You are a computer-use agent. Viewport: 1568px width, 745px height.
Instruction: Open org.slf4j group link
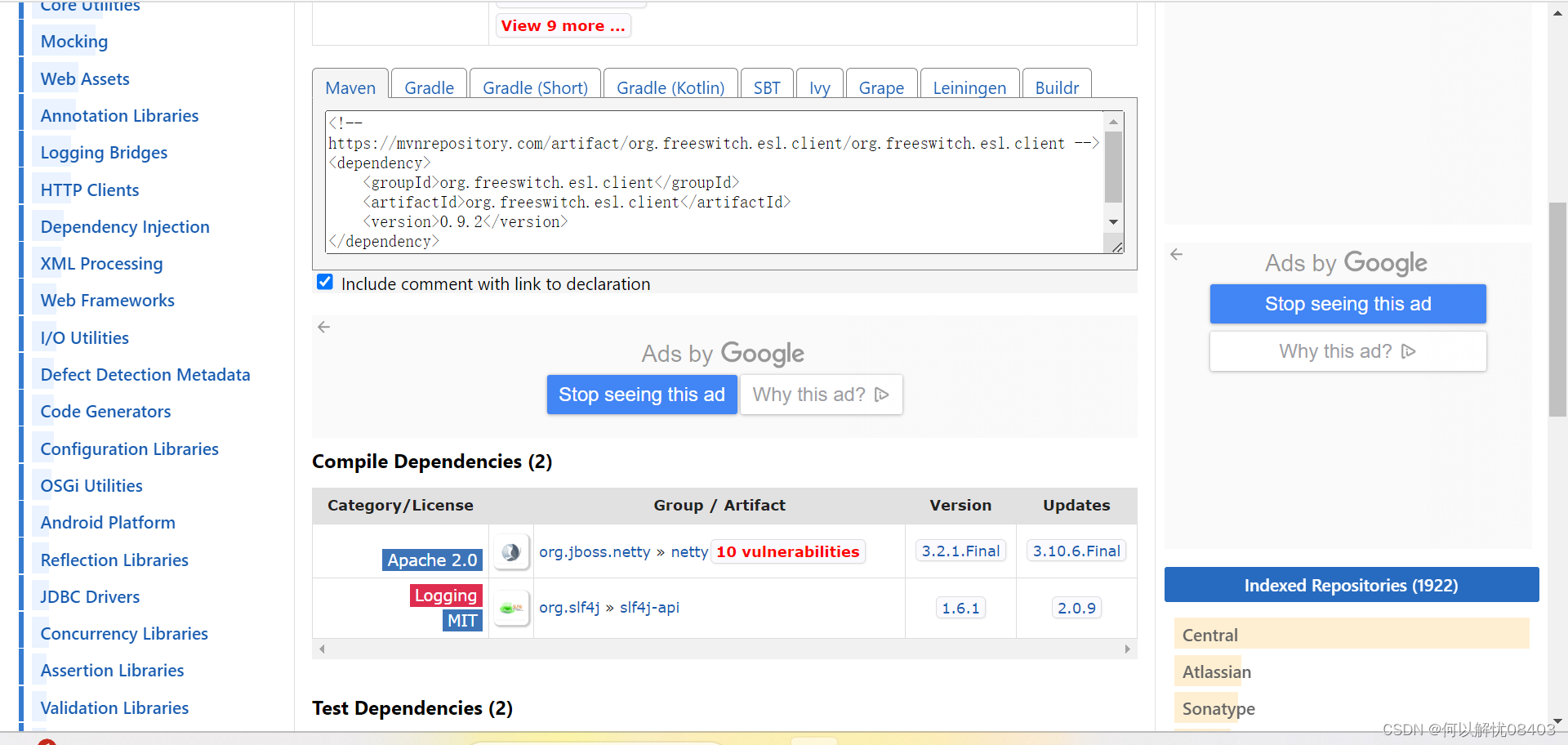coord(569,608)
